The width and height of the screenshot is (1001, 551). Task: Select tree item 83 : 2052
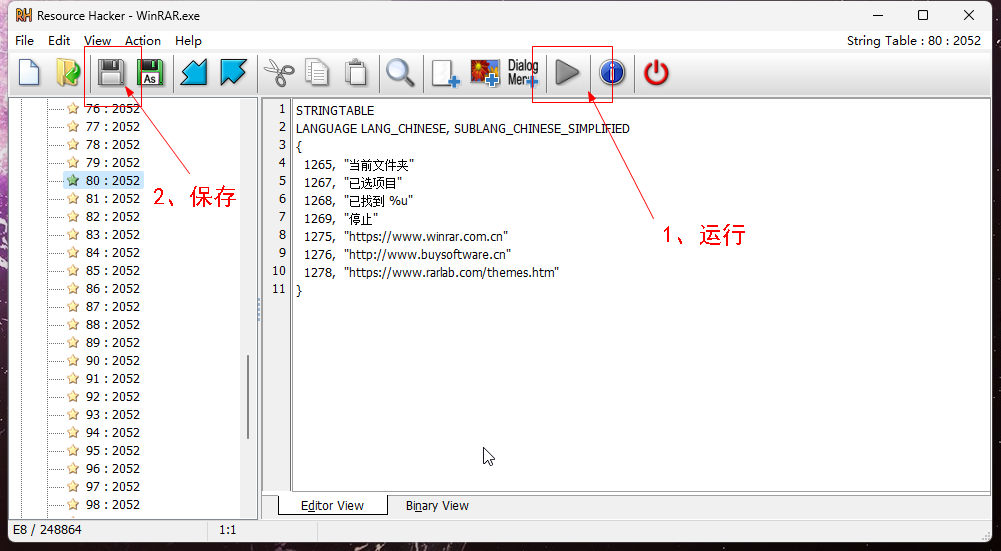pos(113,234)
